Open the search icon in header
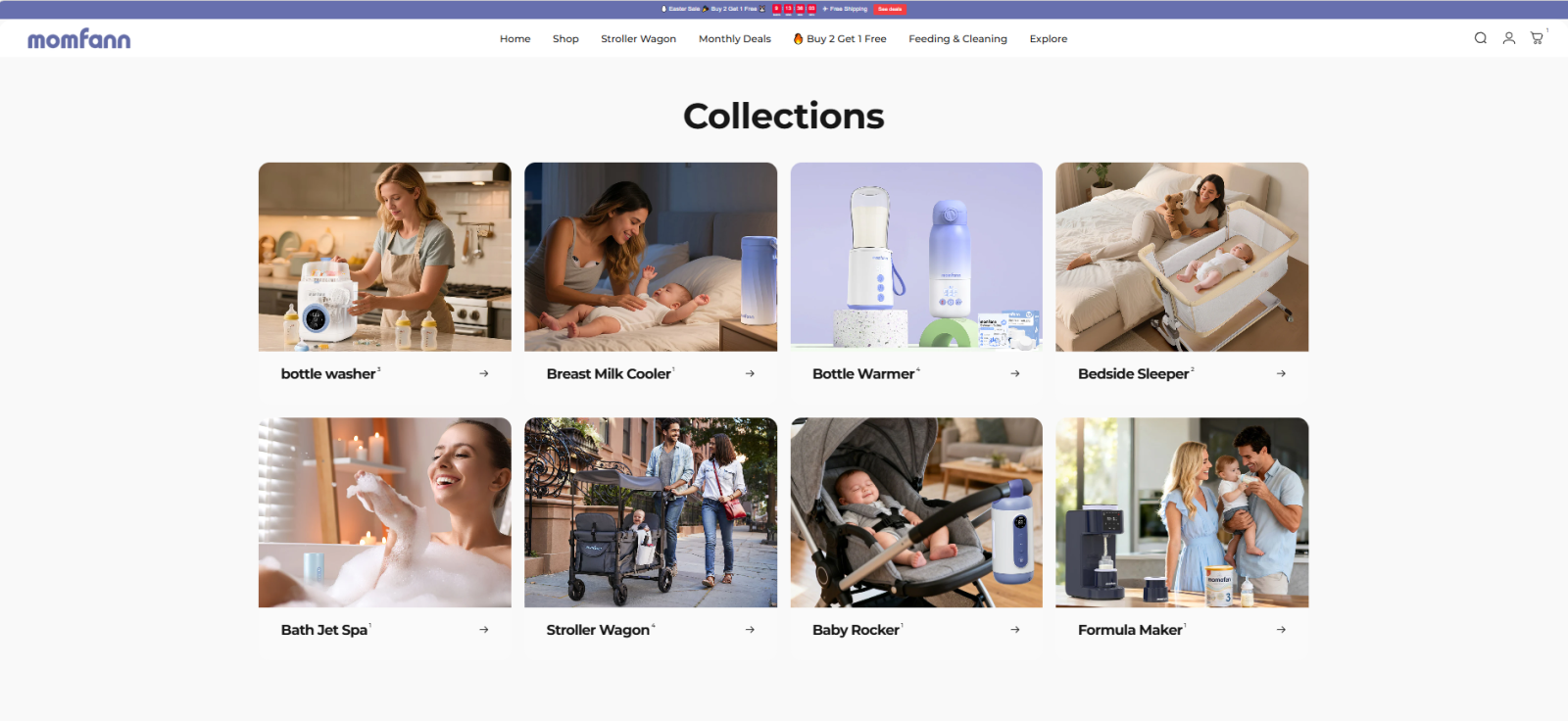1568x721 pixels. coord(1480,38)
